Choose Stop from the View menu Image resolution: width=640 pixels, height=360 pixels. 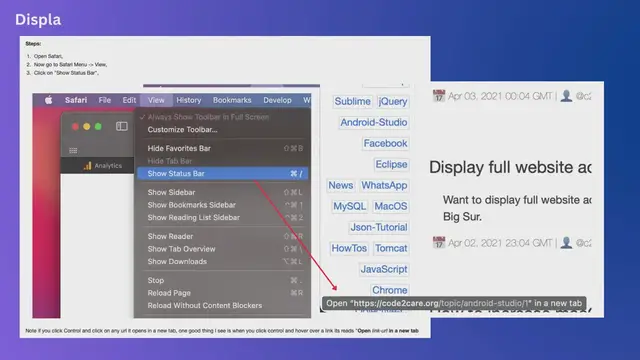tap(222, 280)
